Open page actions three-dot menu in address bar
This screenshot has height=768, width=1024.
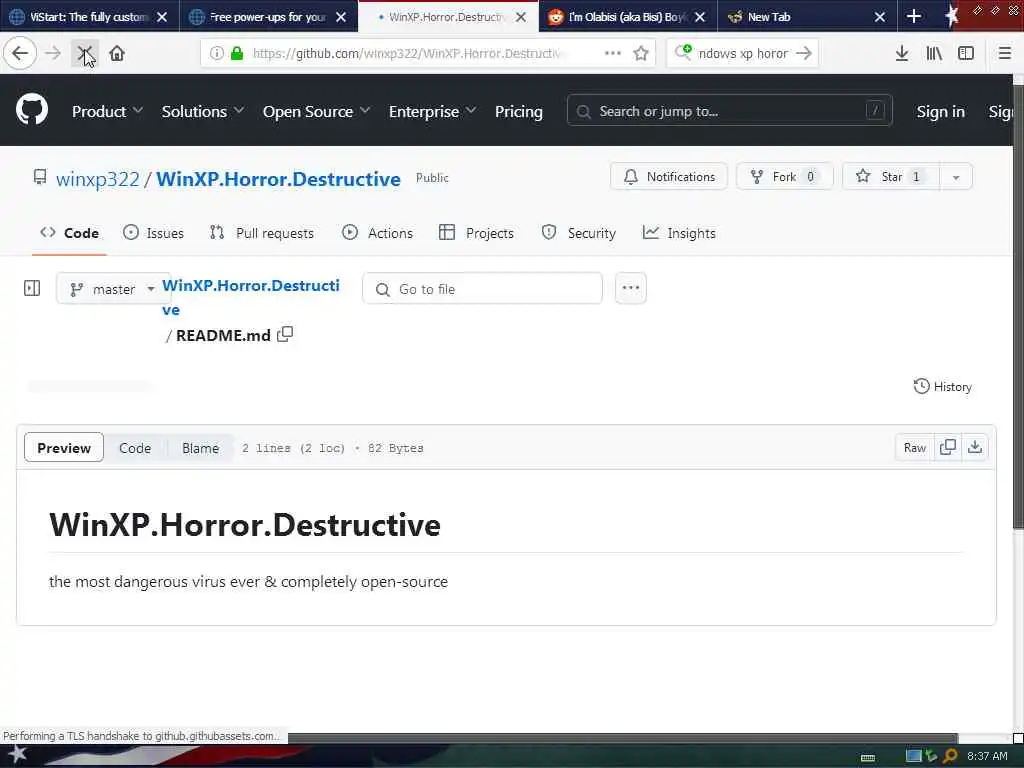(613, 53)
